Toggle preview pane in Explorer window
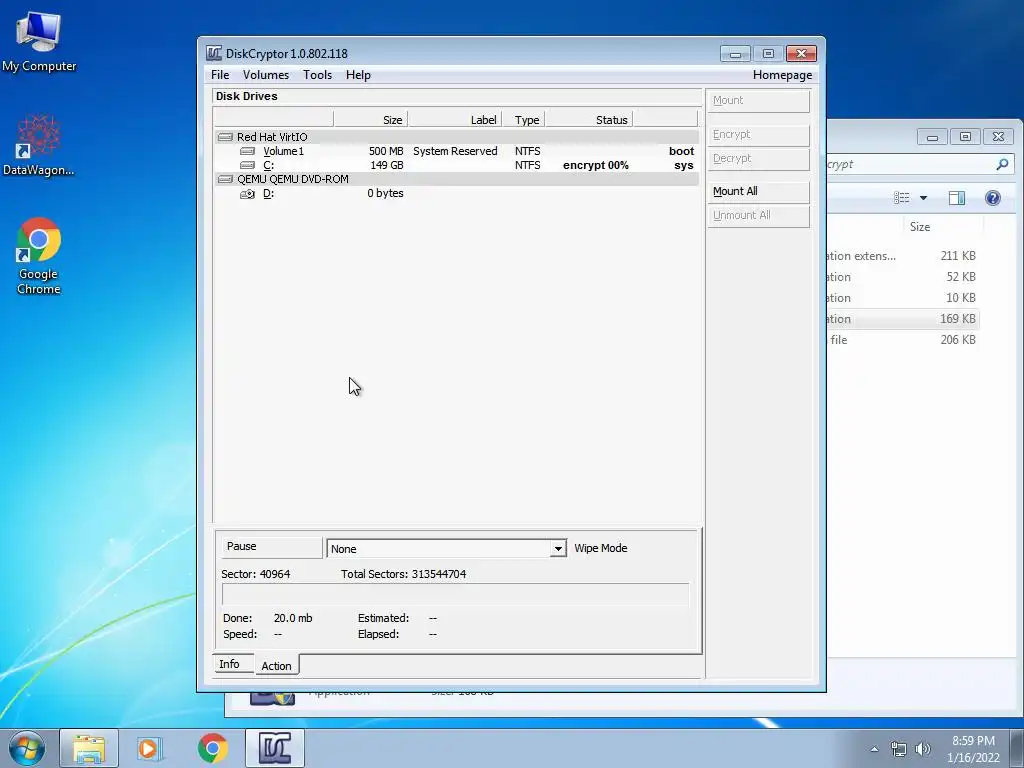This screenshot has width=1024, height=768. click(x=957, y=198)
